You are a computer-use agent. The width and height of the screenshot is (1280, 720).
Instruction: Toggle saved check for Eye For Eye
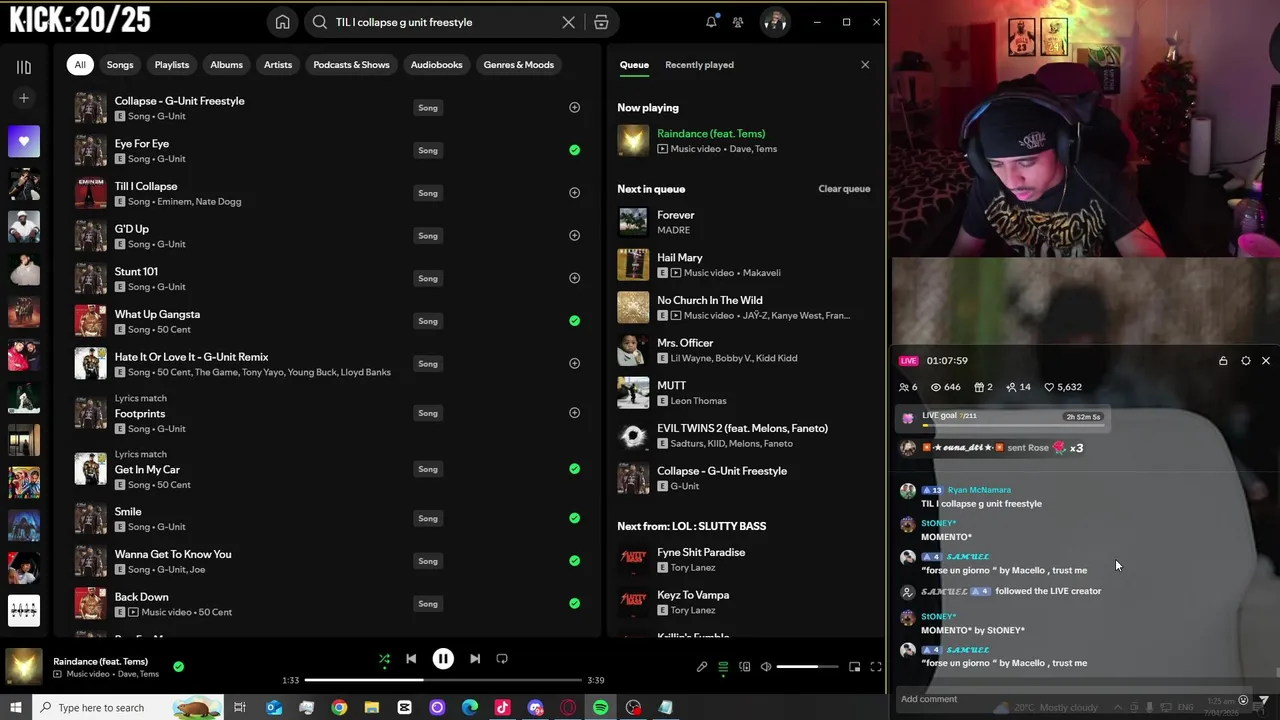[x=574, y=150]
